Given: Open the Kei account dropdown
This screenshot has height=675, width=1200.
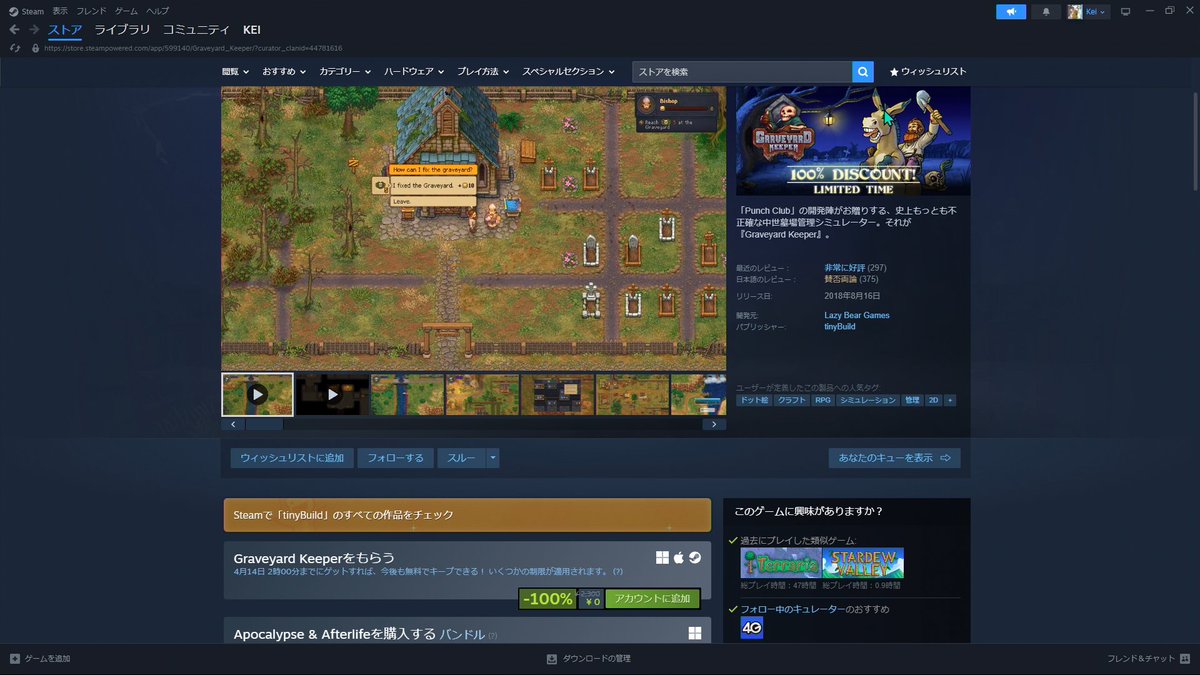Looking at the screenshot, I should 1096,11.
